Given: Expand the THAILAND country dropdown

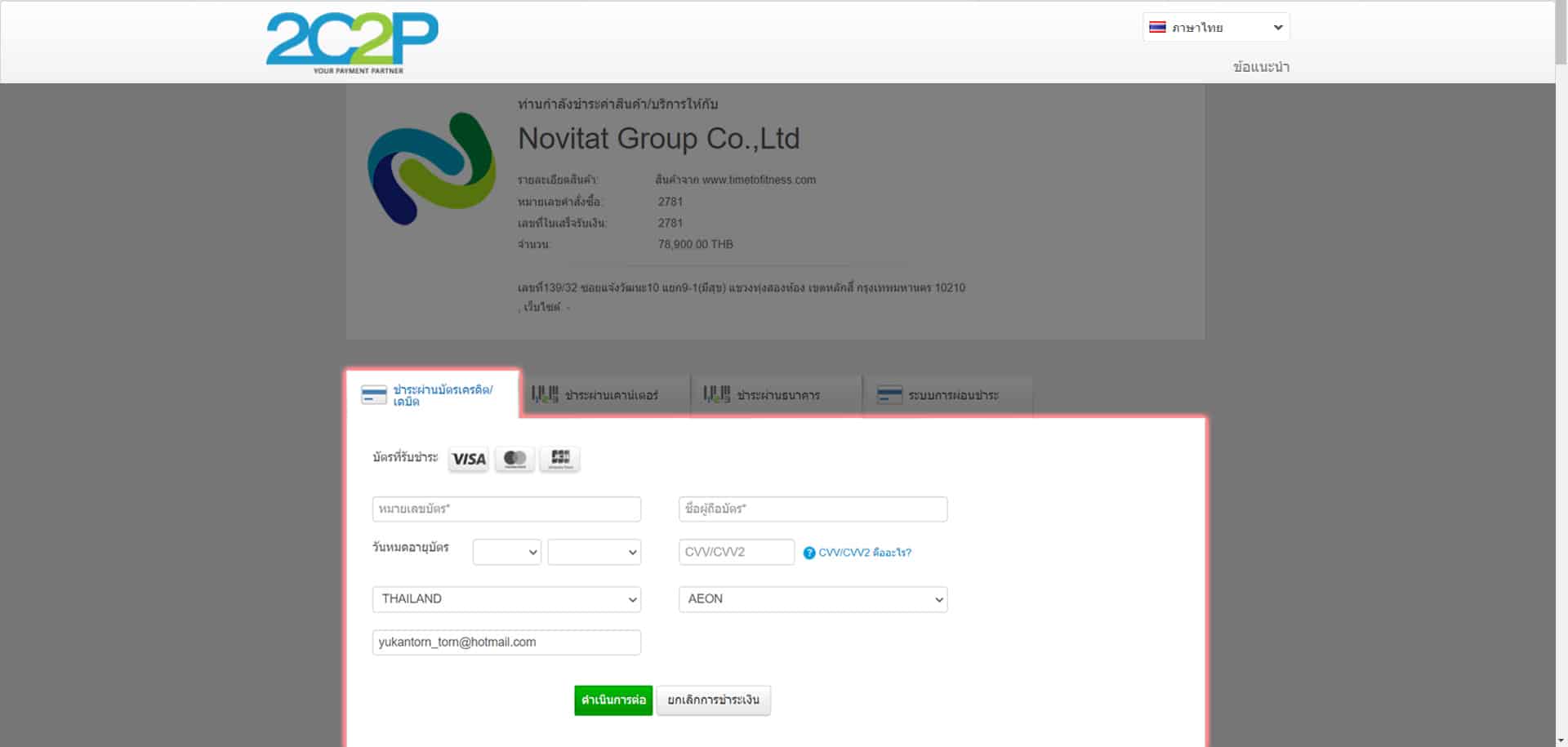Looking at the screenshot, I should click(x=506, y=599).
